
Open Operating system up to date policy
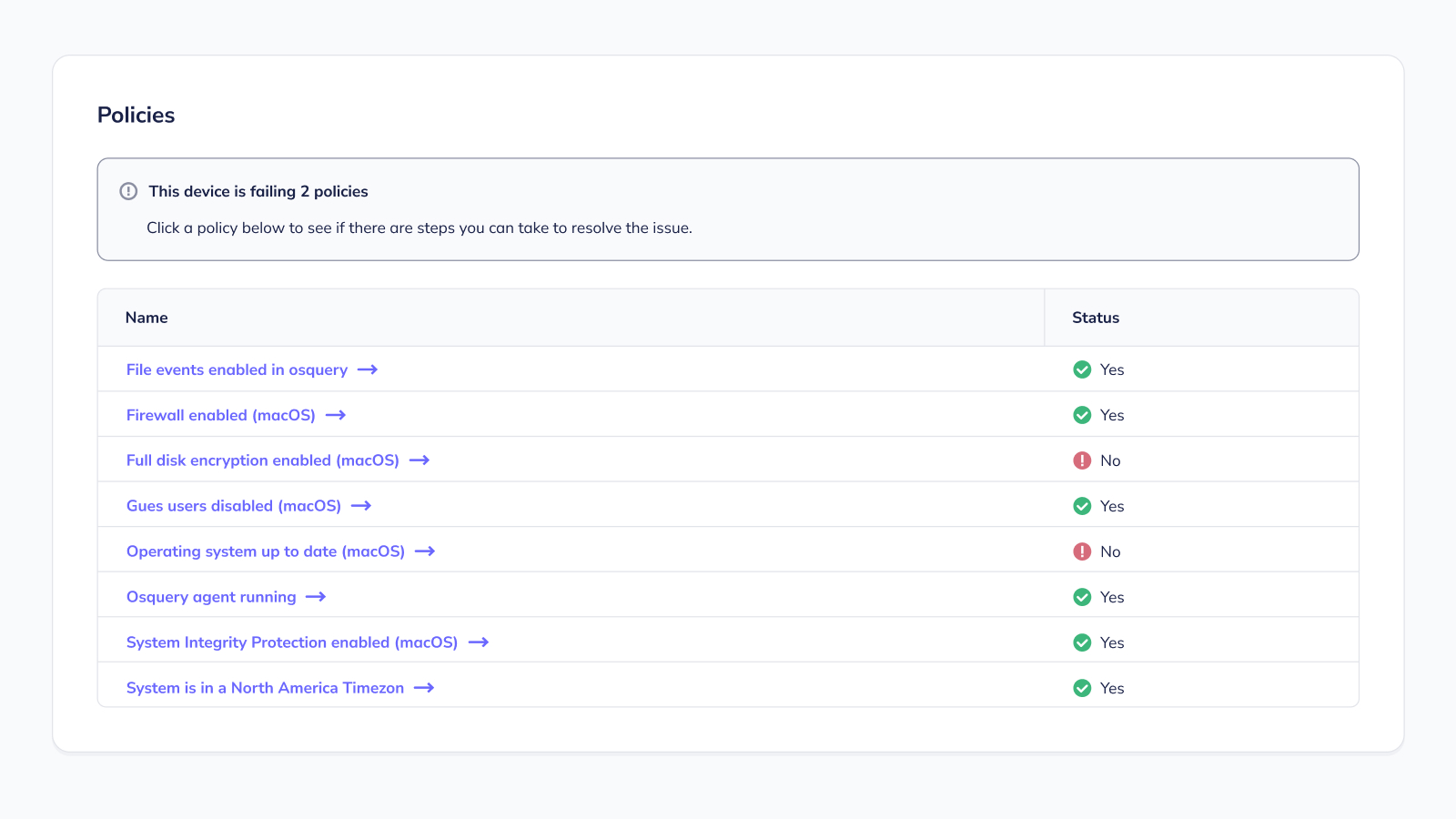pyautogui.click(x=266, y=551)
